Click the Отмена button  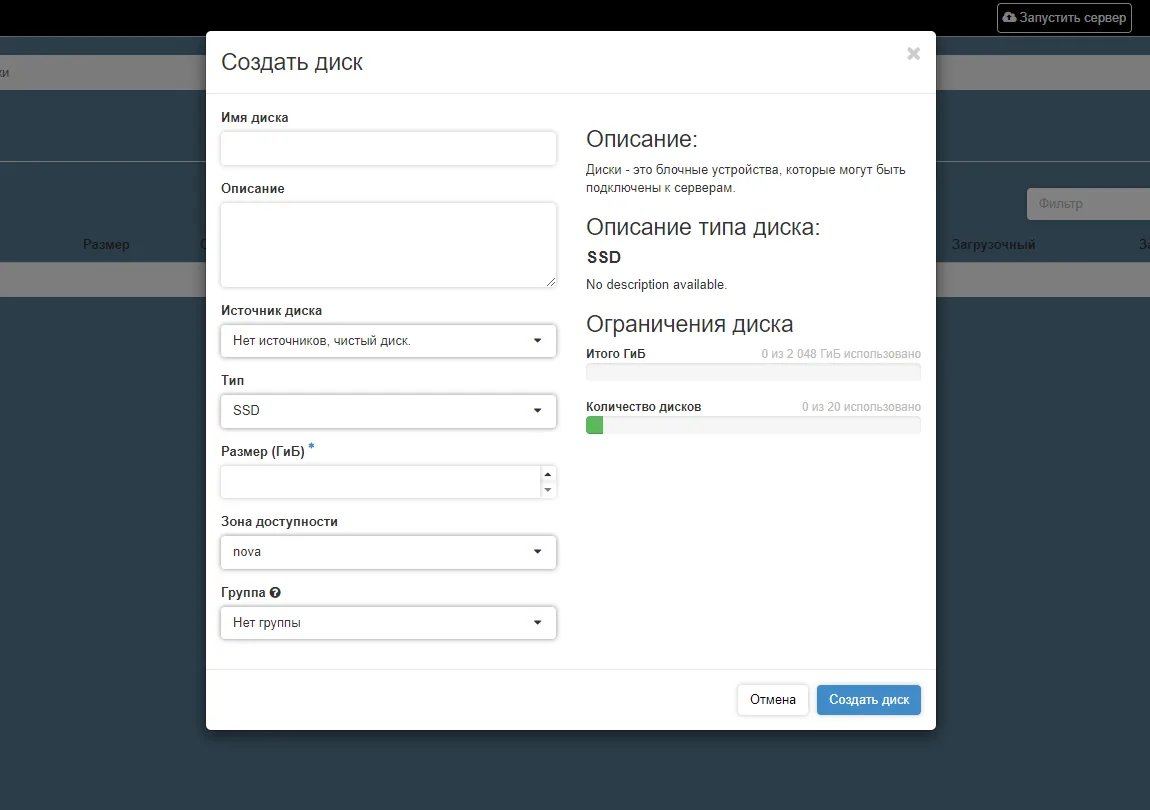[772, 699]
